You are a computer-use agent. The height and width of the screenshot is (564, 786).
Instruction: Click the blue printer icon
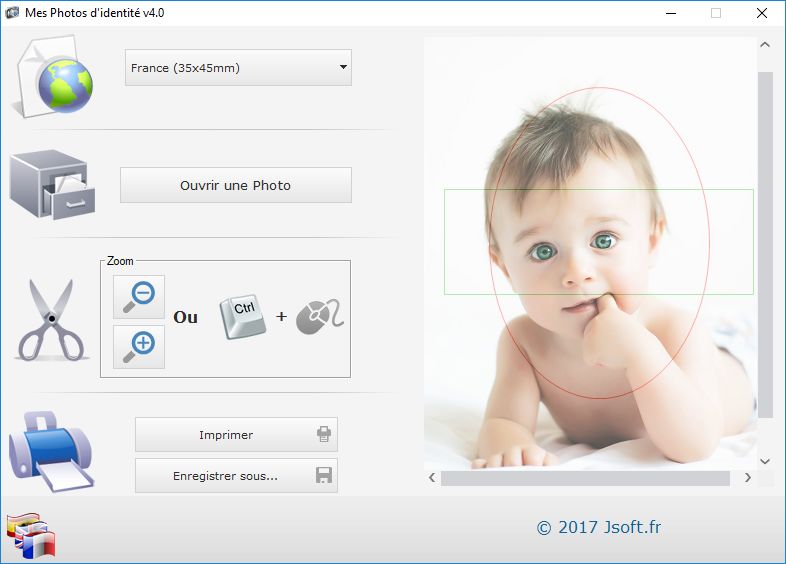tap(51, 451)
